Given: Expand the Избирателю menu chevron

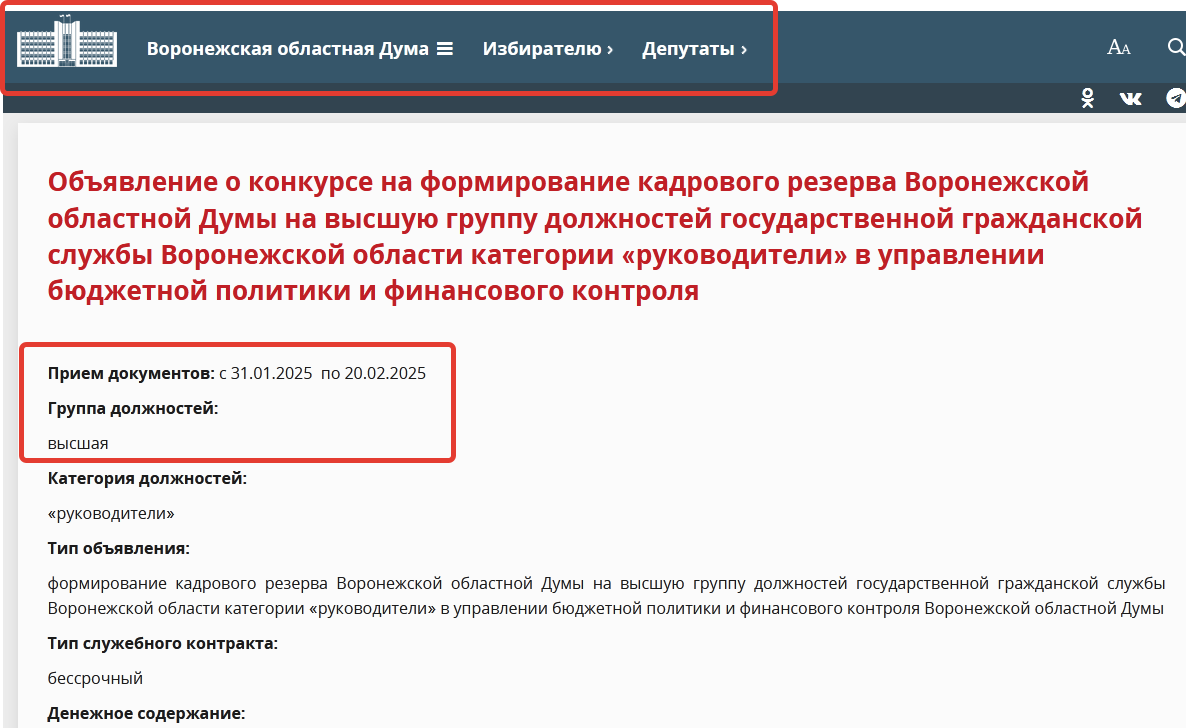Looking at the screenshot, I should pyautogui.click(x=609, y=49).
